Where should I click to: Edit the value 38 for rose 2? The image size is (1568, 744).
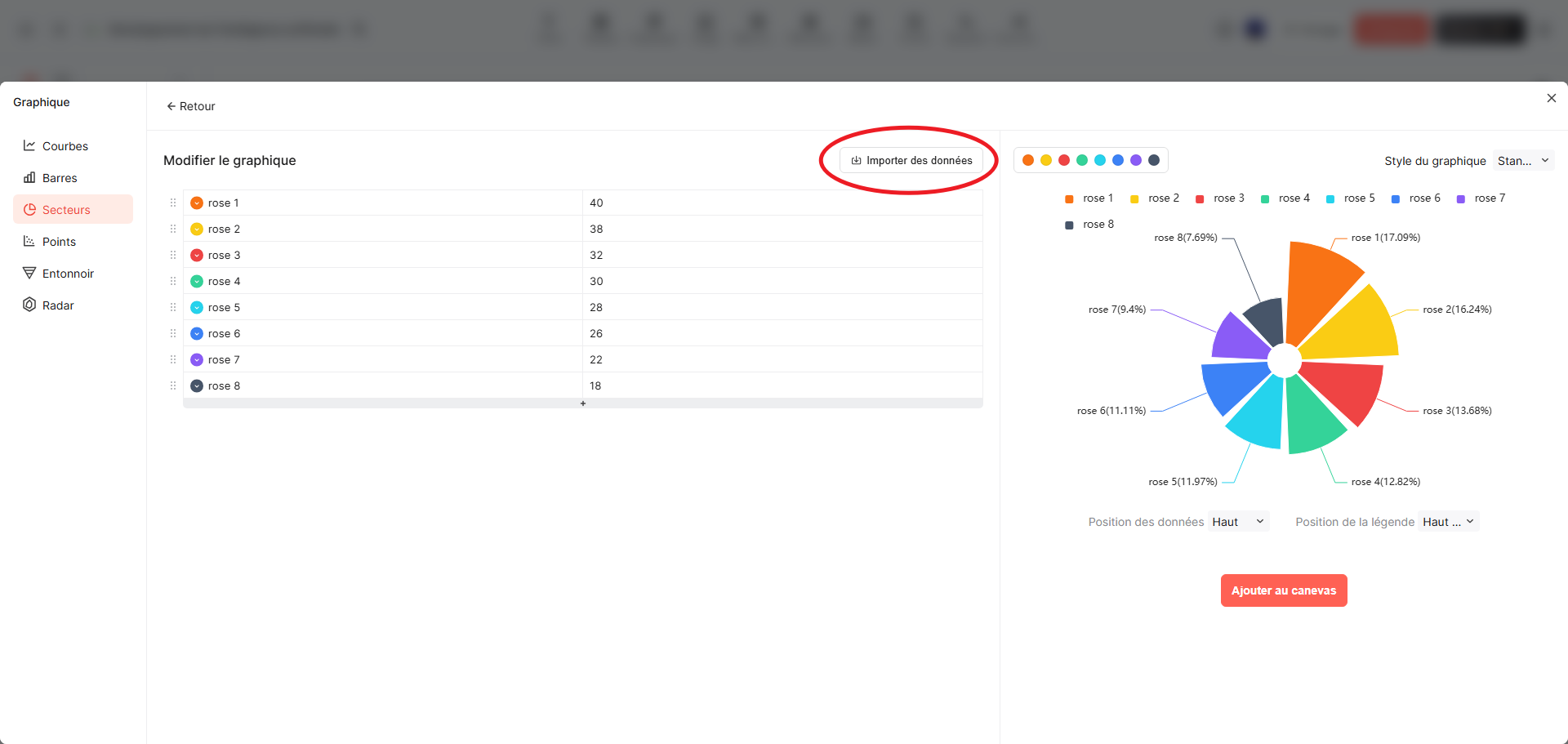coord(782,229)
